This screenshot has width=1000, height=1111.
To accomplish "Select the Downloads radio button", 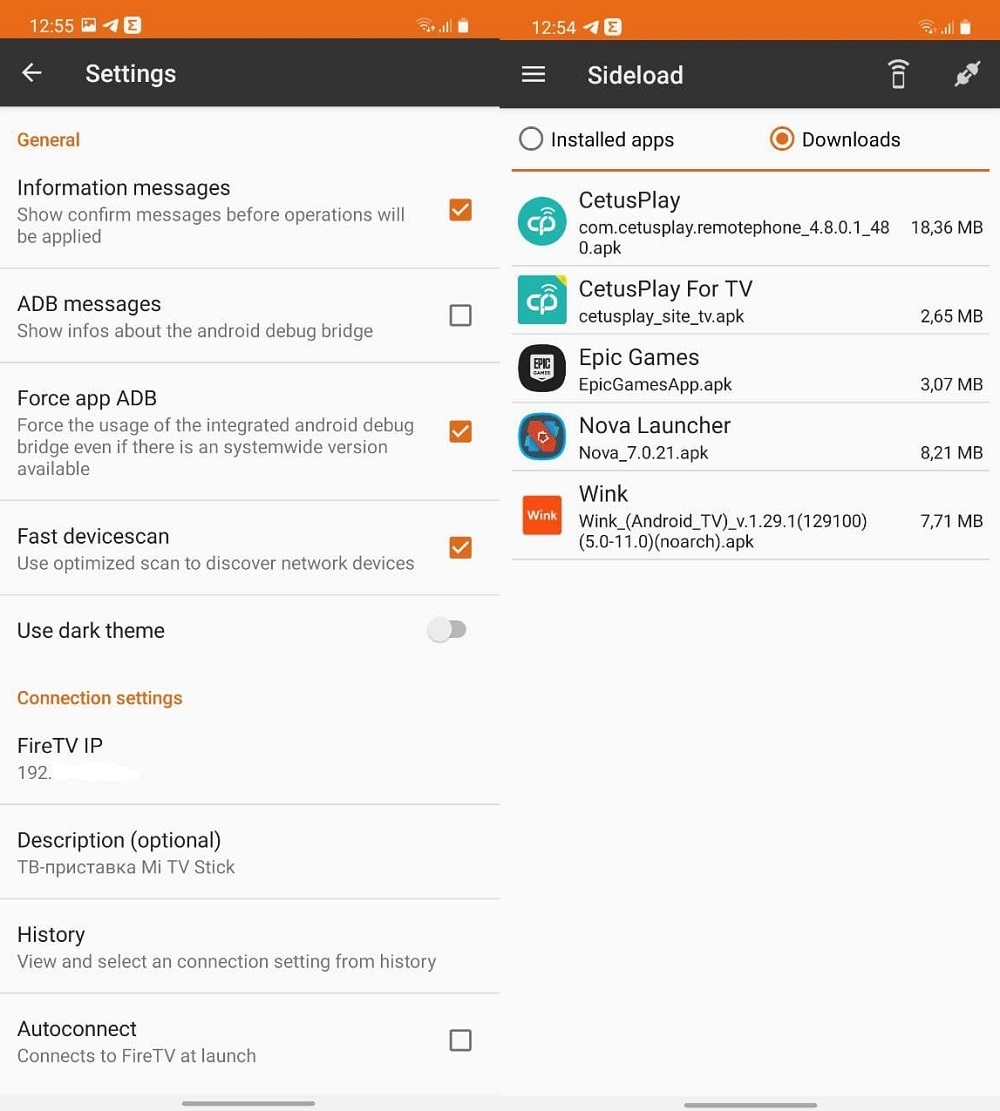I will pos(782,140).
